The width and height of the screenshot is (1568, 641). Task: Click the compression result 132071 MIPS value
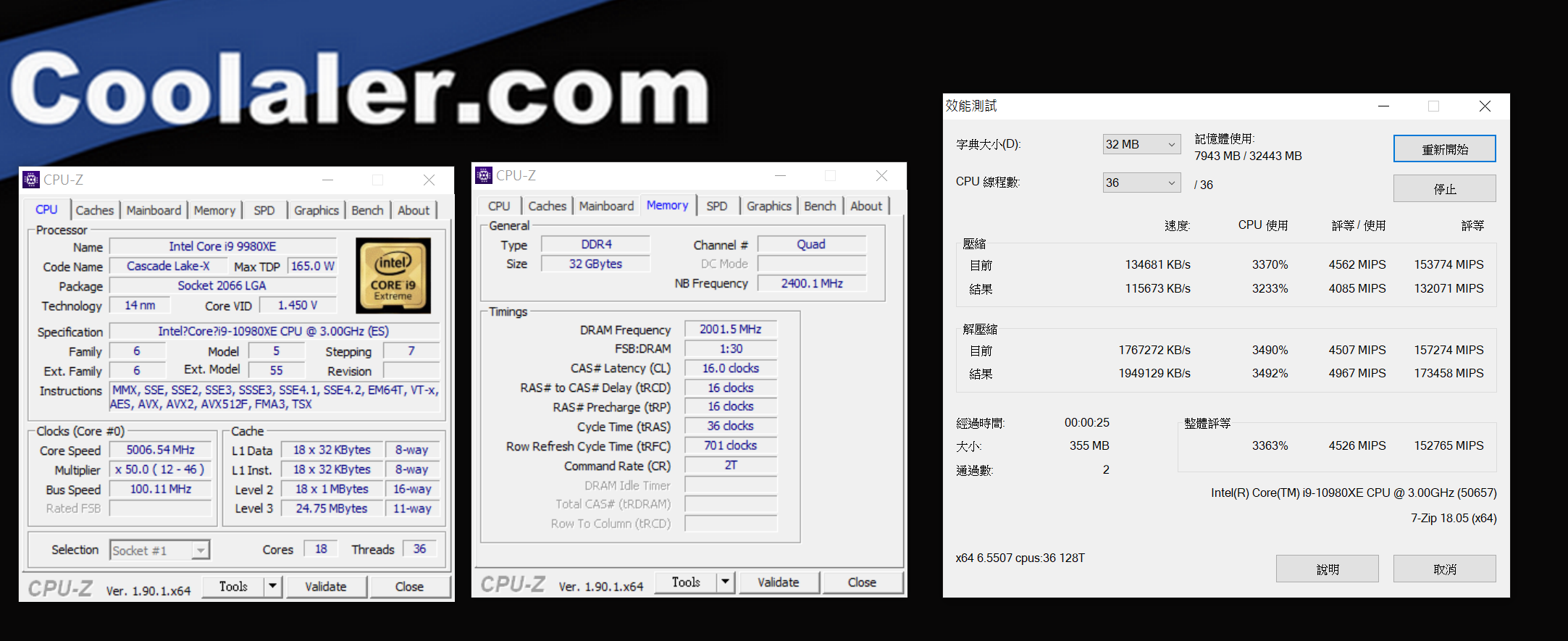pyautogui.click(x=1448, y=288)
